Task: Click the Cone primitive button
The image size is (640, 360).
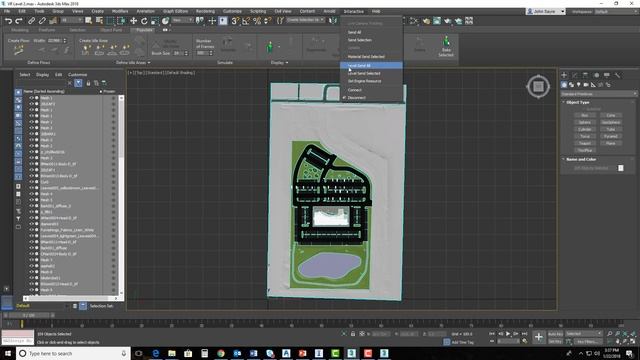Action: click(x=611, y=116)
